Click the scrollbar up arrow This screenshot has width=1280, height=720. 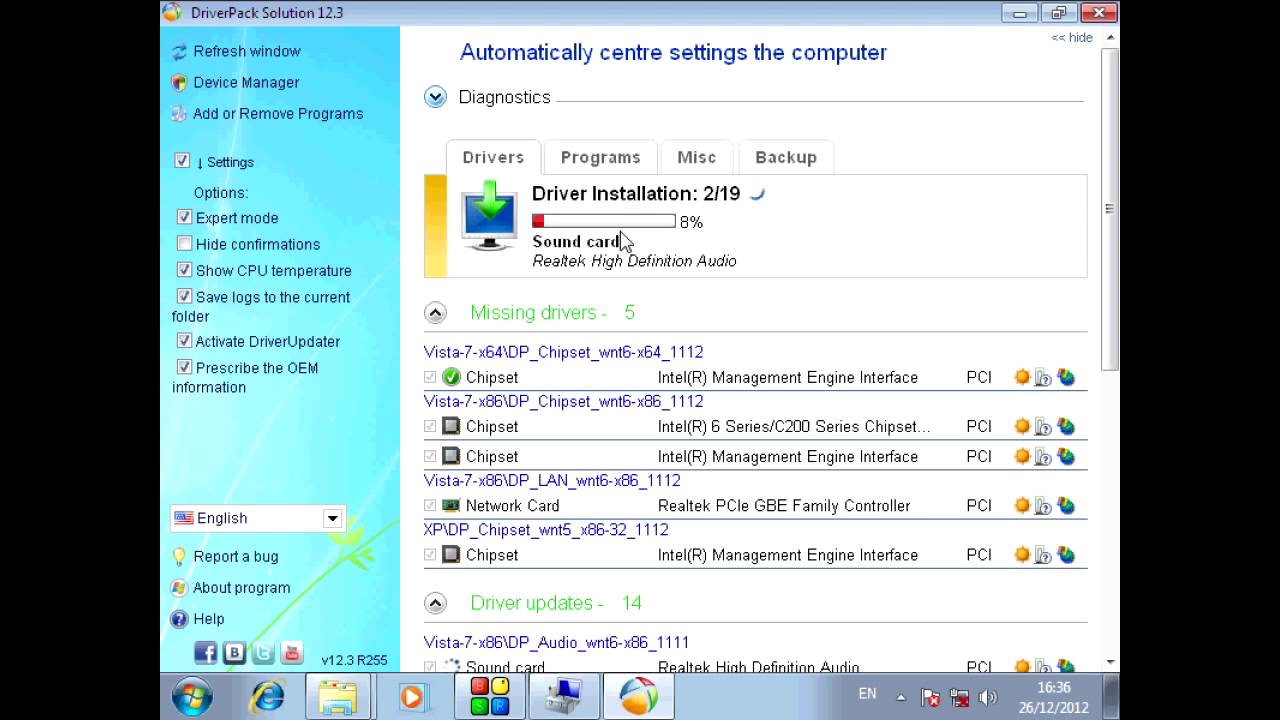pos(1110,37)
